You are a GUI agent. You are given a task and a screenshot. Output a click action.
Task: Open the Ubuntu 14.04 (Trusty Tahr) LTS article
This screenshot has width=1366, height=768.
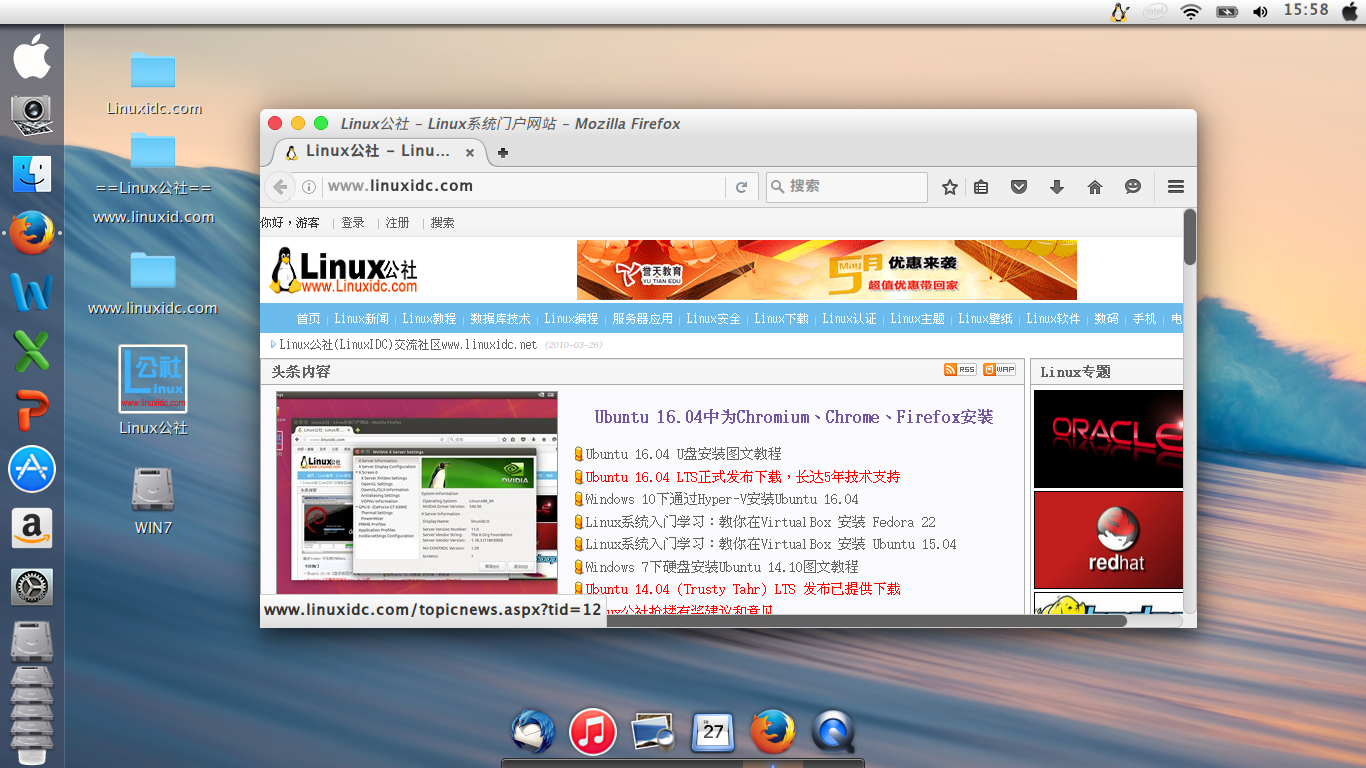pyautogui.click(x=743, y=589)
